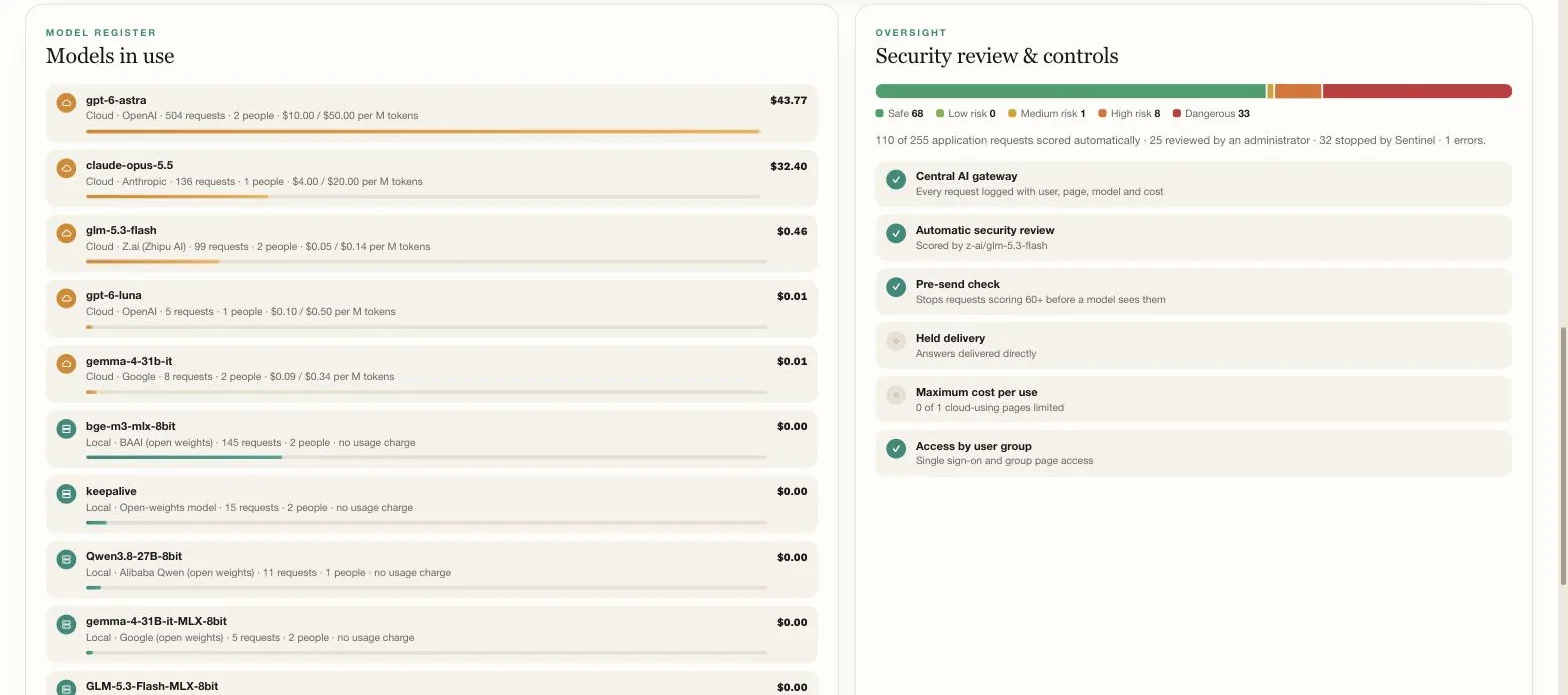
Task: Click the Held delivery title
Action: (x=950, y=338)
